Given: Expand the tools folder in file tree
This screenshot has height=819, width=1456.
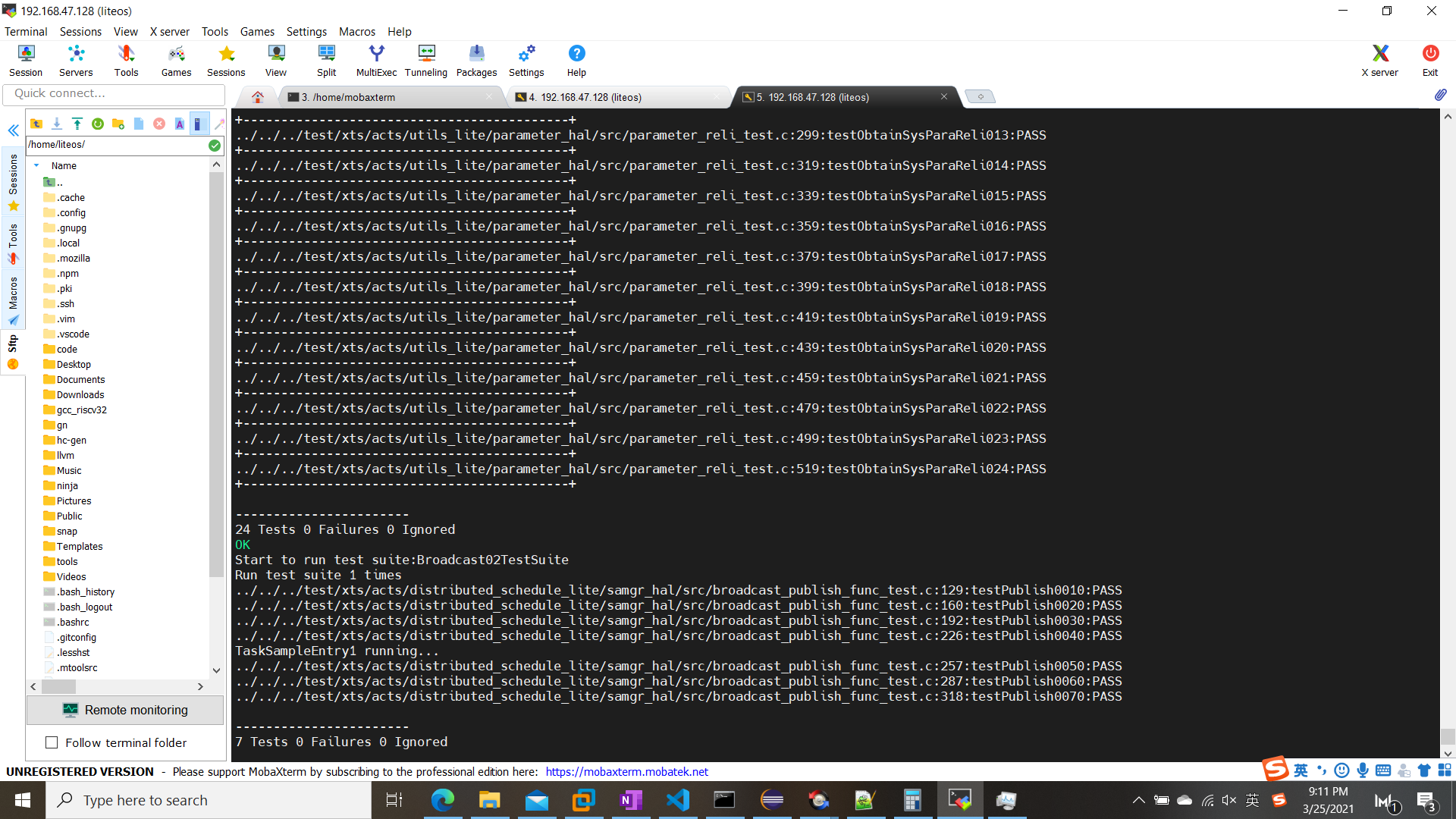Looking at the screenshot, I should tap(67, 561).
